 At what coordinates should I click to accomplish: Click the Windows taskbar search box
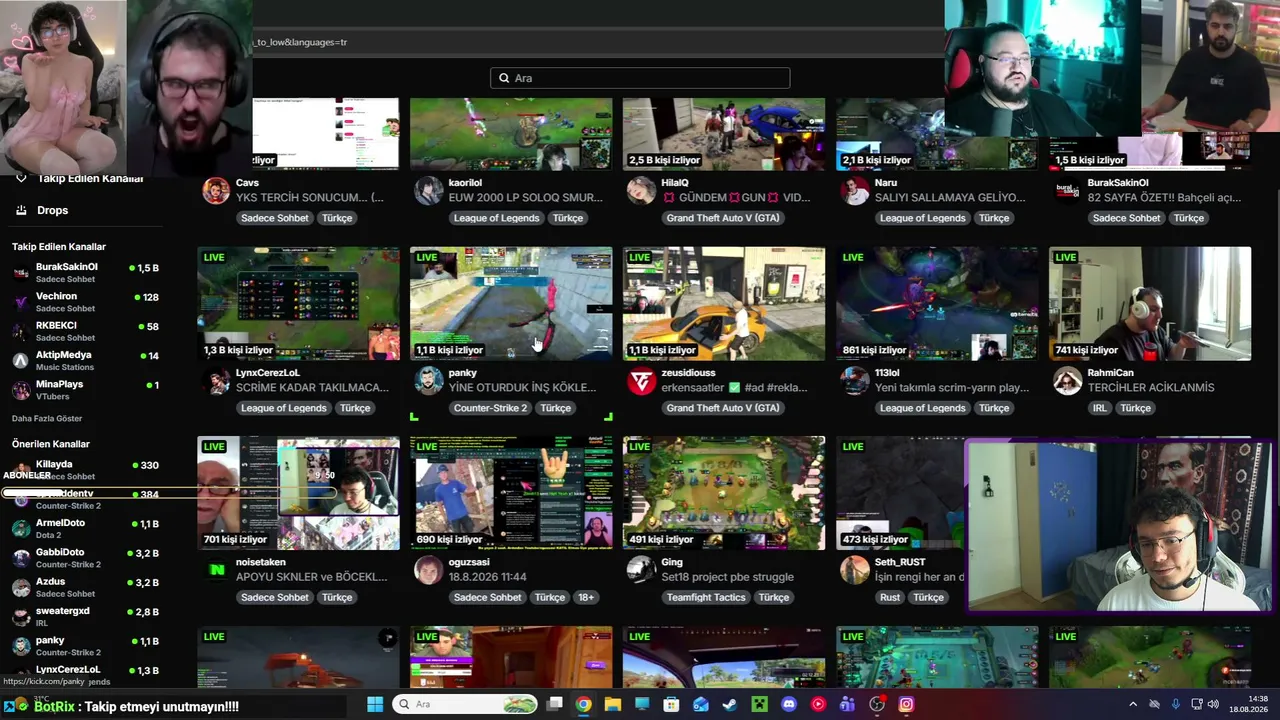pos(464,704)
